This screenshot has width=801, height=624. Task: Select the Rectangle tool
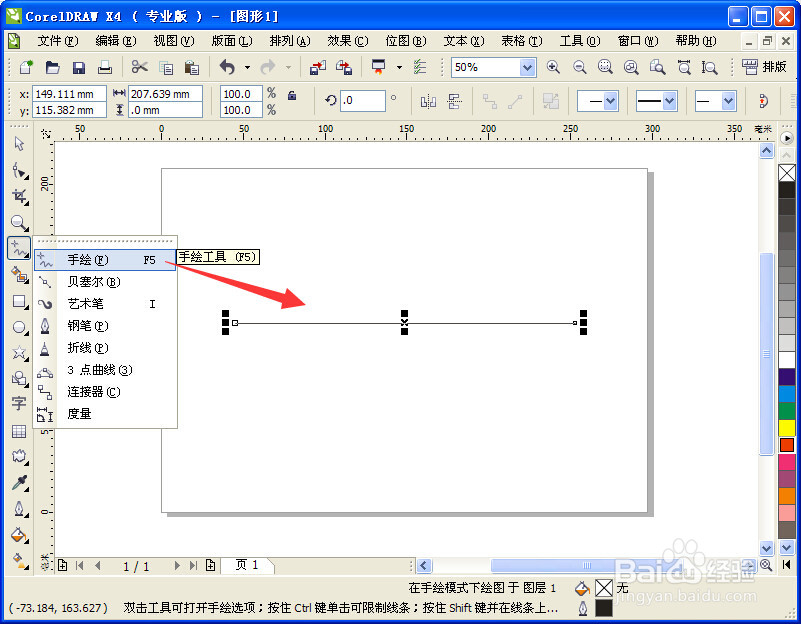point(18,302)
